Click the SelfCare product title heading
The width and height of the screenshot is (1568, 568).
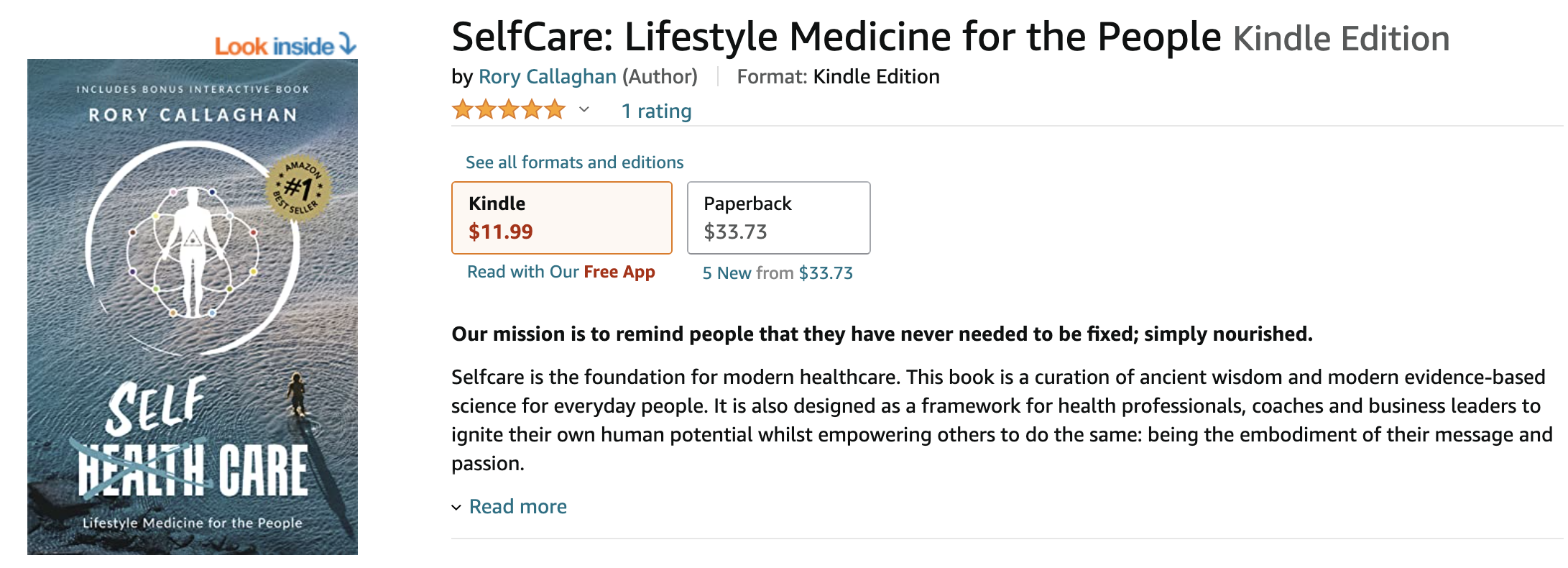(x=836, y=37)
